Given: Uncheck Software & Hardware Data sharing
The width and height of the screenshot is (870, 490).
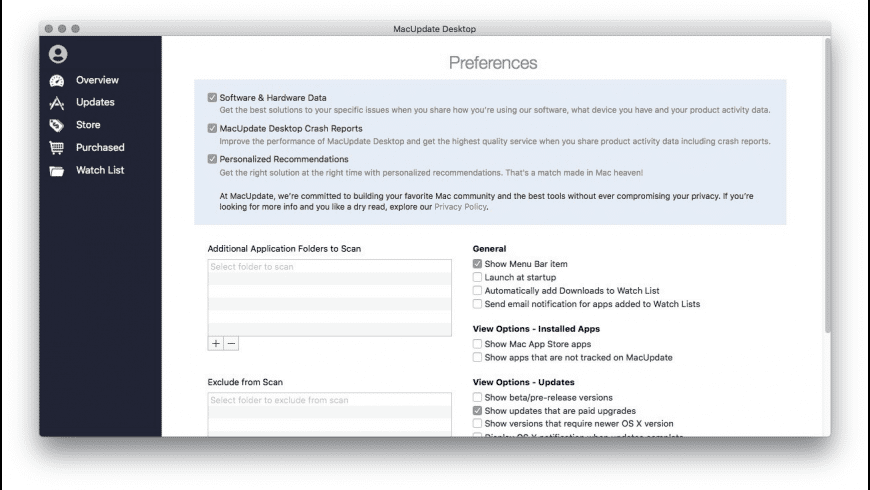Looking at the screenshot, I should [x=212, y=98].
